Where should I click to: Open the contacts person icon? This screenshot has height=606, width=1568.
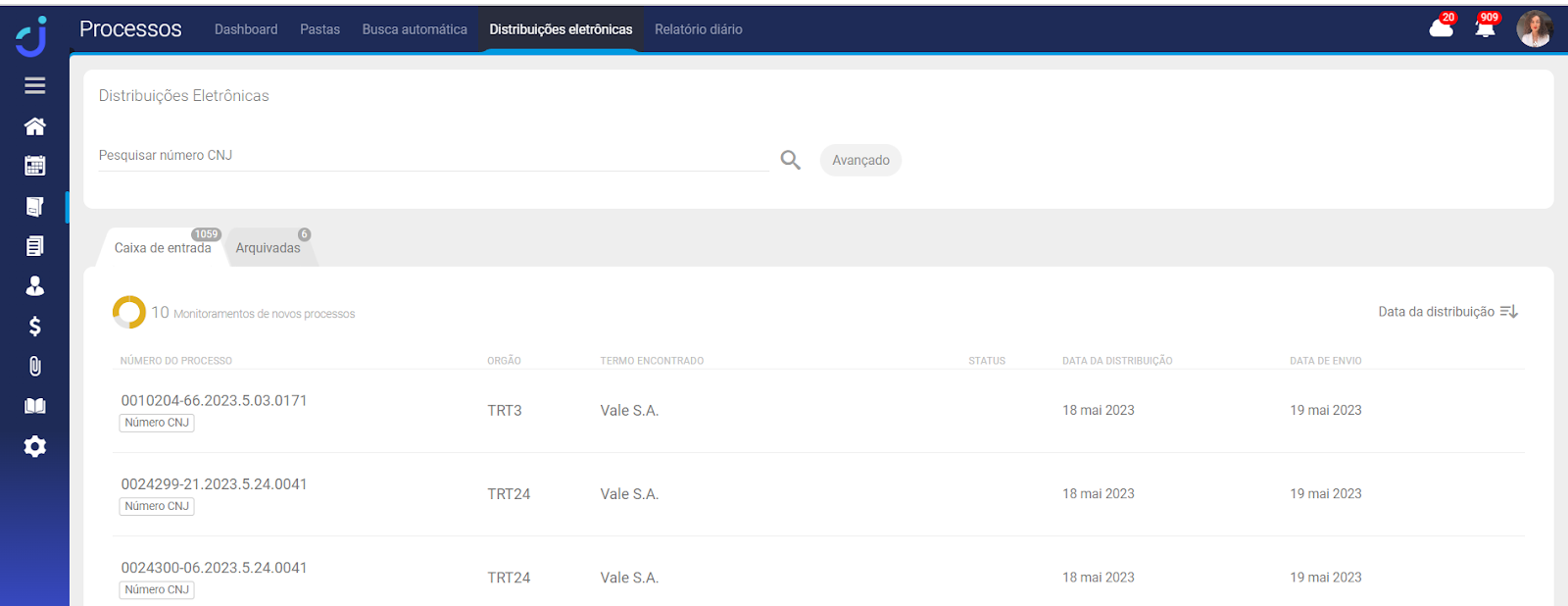pyautogui.click(x=35, y=286)
